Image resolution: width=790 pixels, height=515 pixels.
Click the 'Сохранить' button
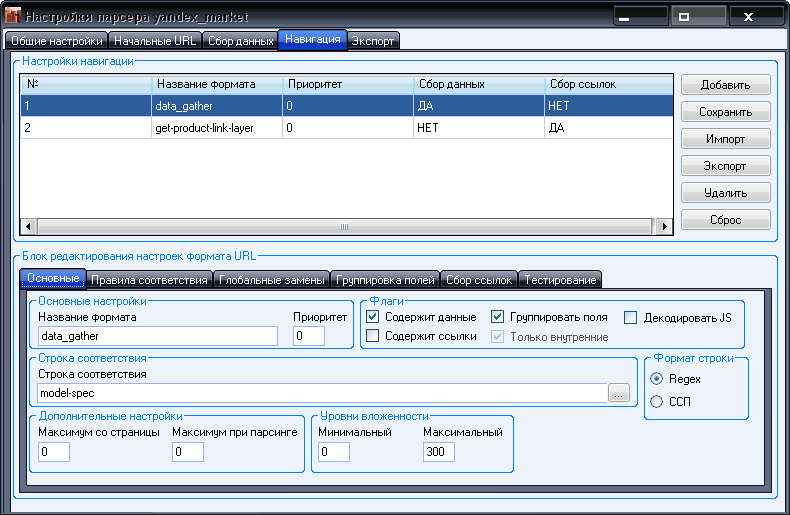coord(726,112)
